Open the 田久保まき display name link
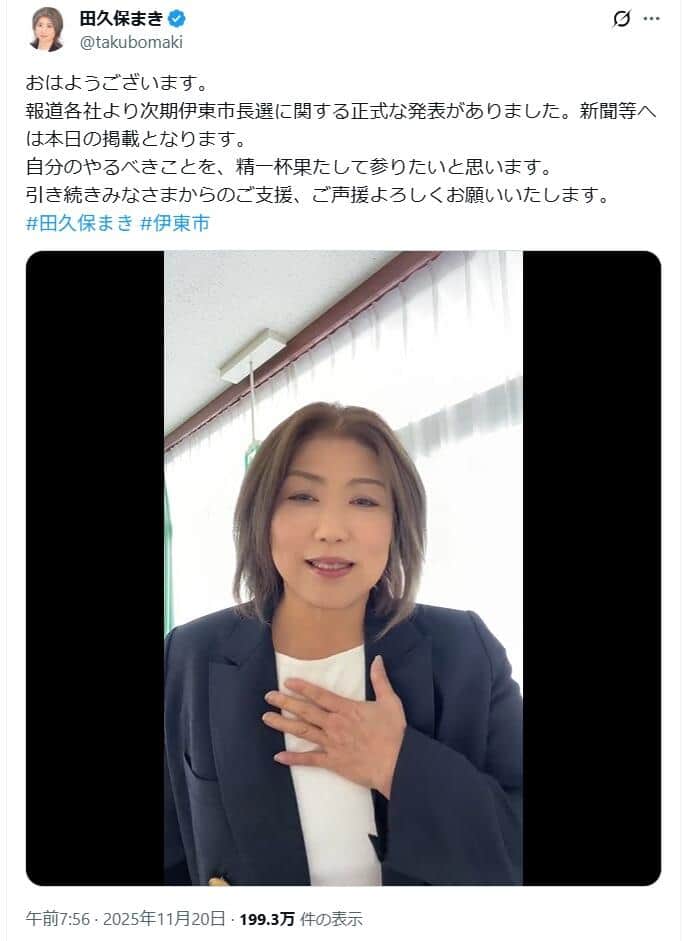The width and height of the screenshot is (684, 941). (x=121, y=19)
